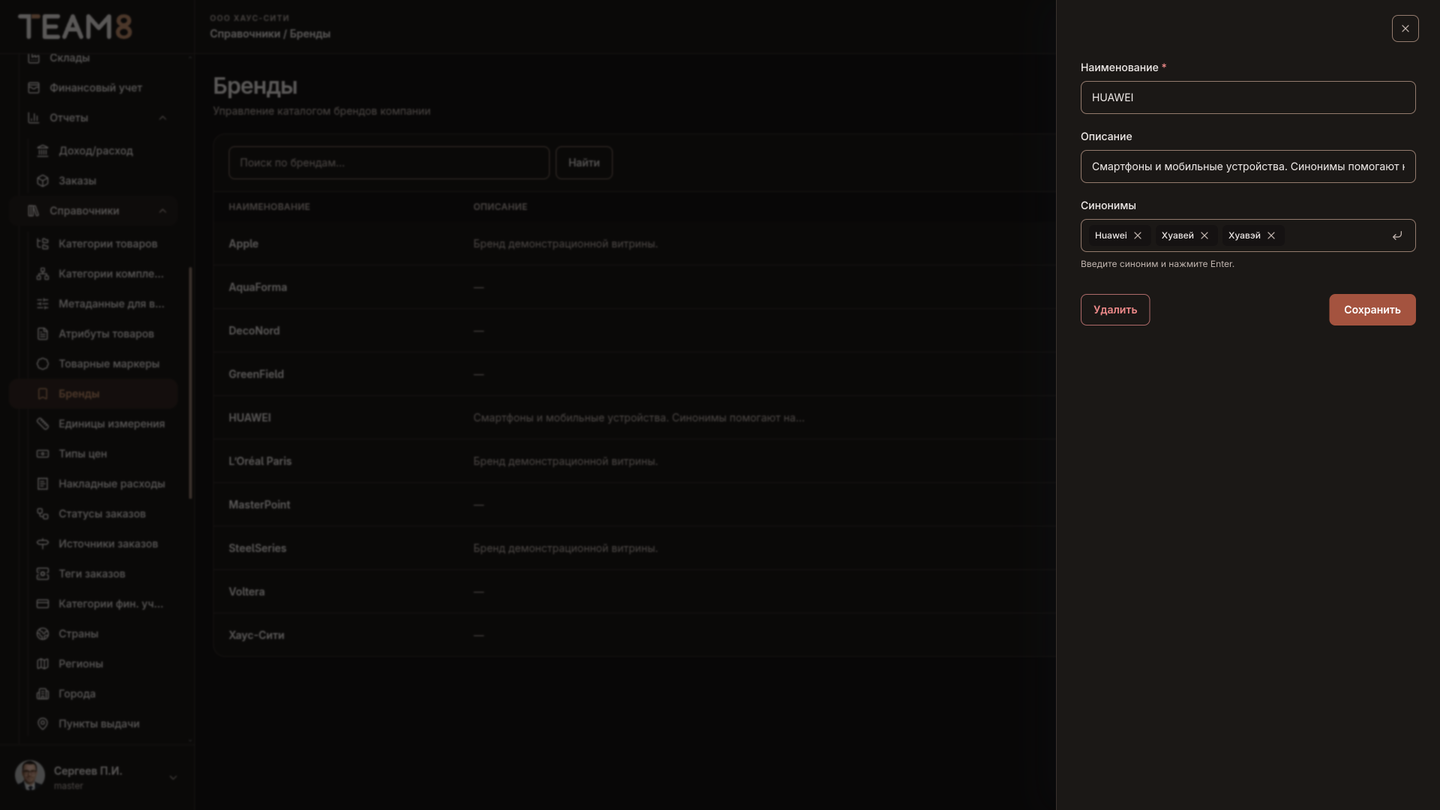Image resolution: width=1440 pixels, height=810 pixels.
Task: Select the SteelSeries brand row
Action: pos(634,548)
